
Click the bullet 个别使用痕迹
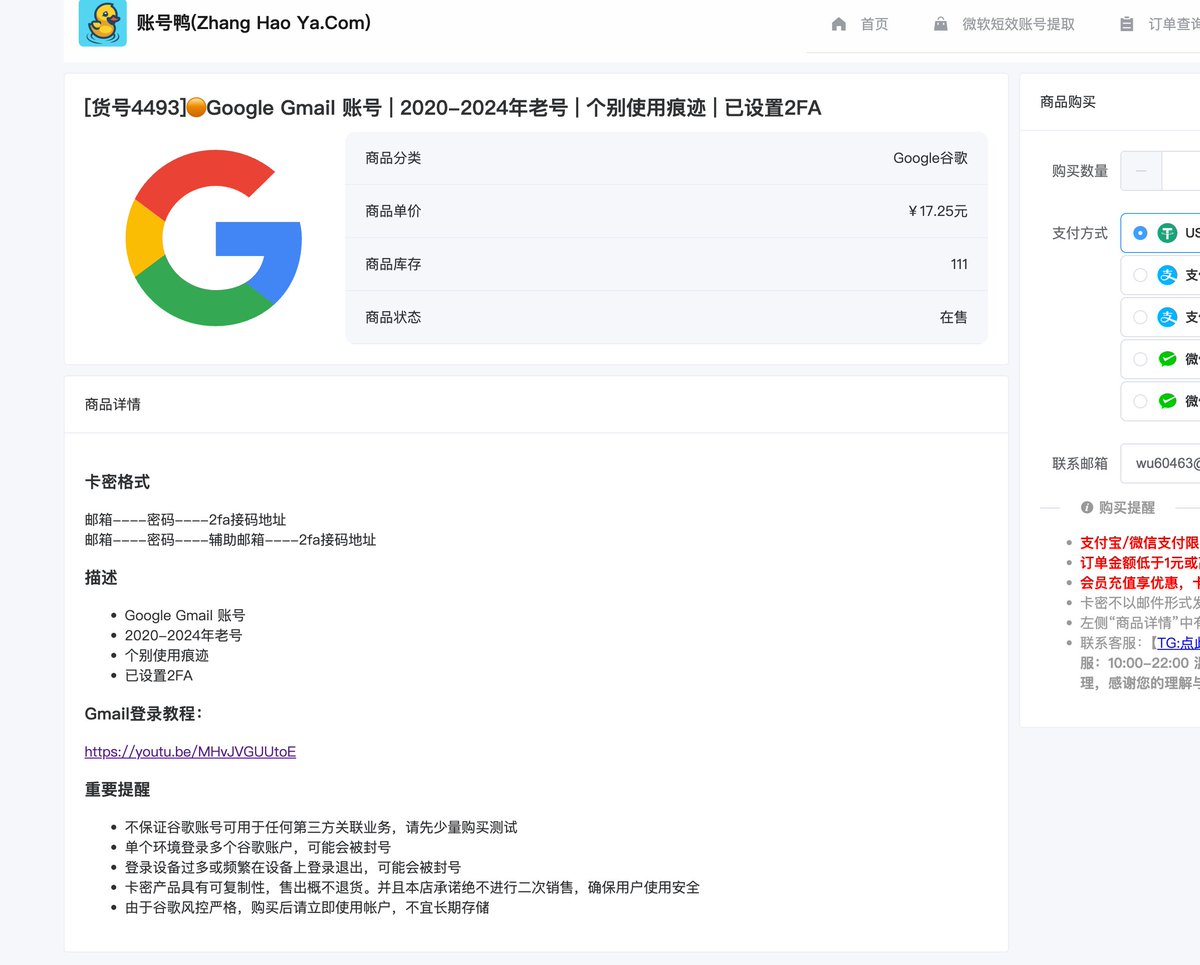pyautogui.click(x=167, y=655)
